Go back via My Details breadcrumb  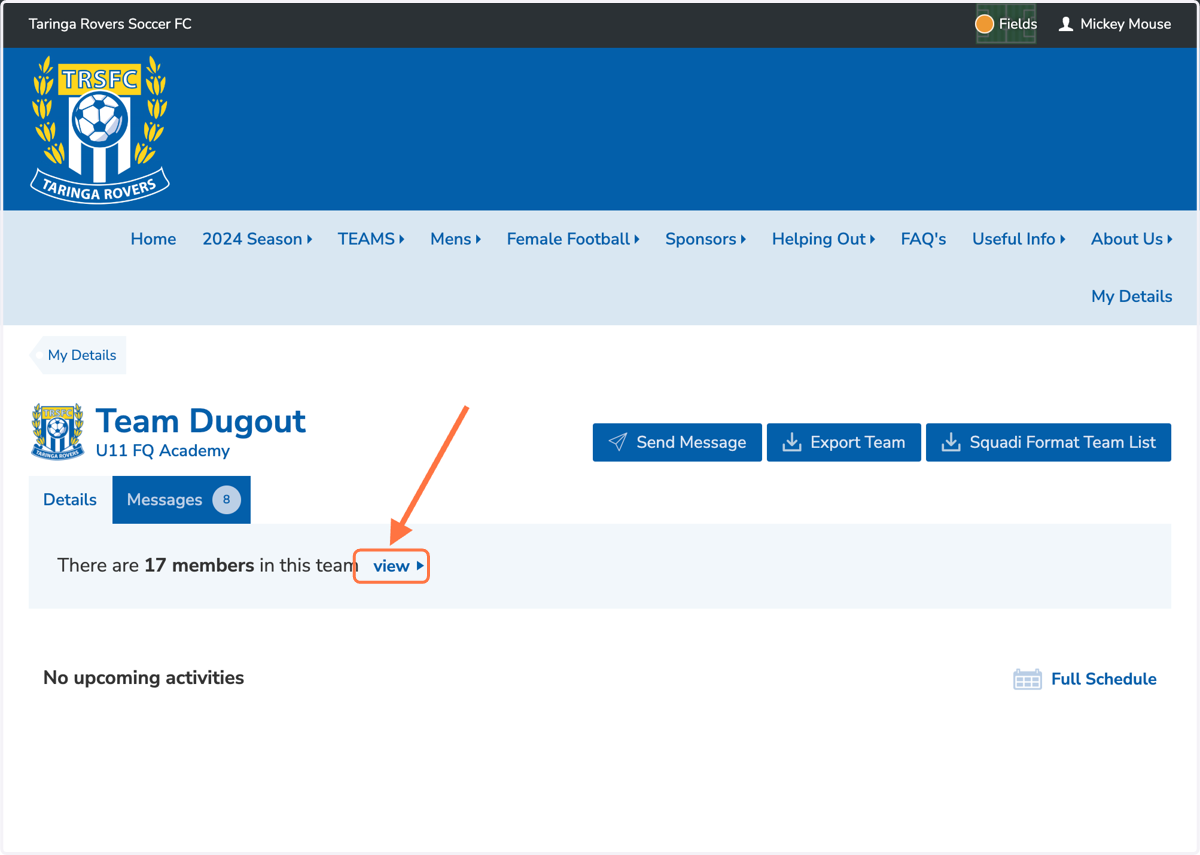(x=80, y=355)
